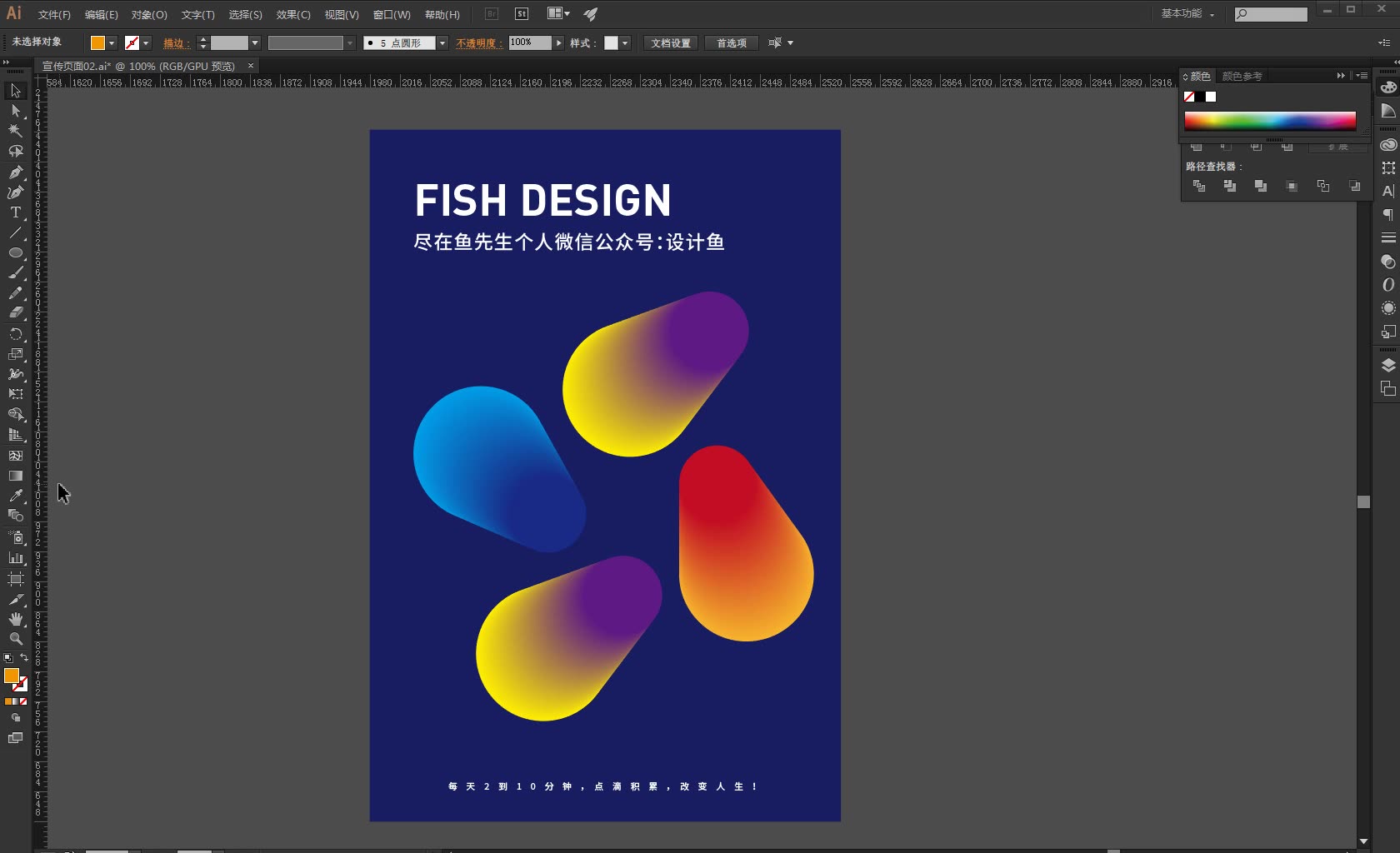
Task: Select the Type tool
Action: coord(15,212)
